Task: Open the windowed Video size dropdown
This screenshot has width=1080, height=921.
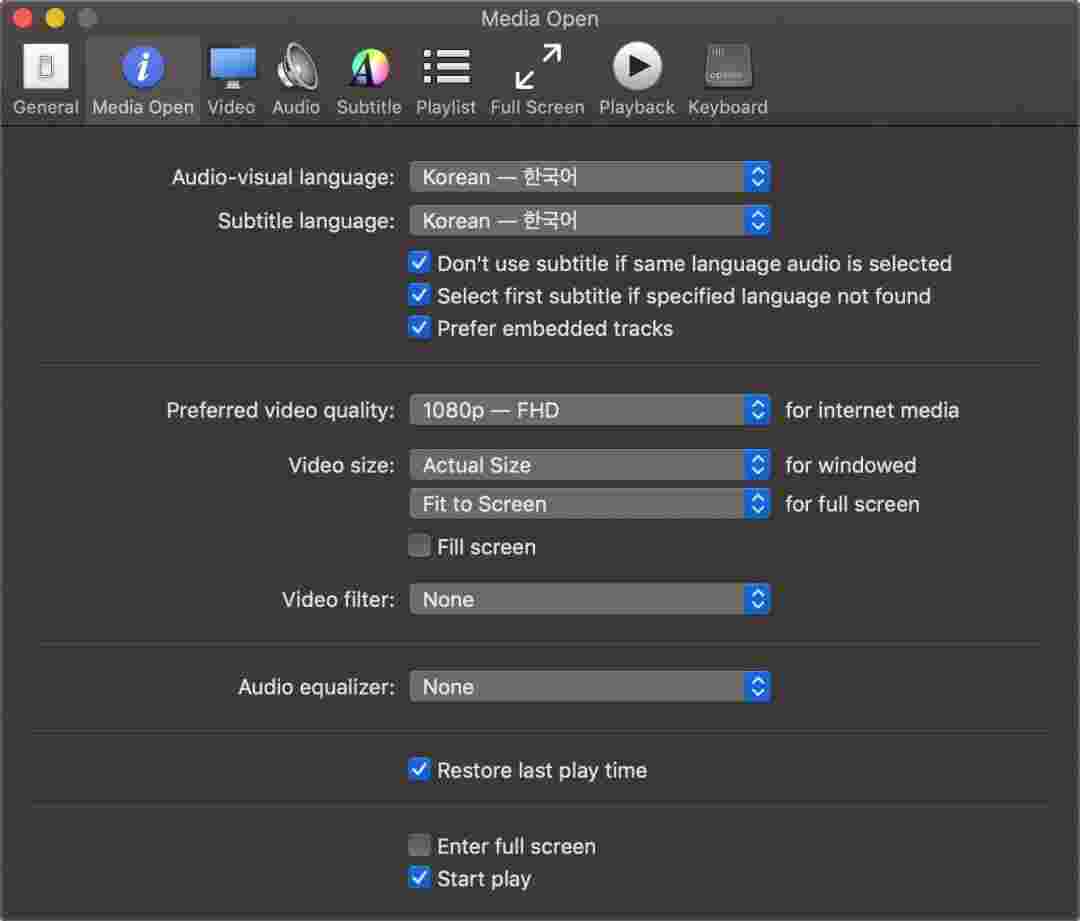Action: [x=590, y=465]
